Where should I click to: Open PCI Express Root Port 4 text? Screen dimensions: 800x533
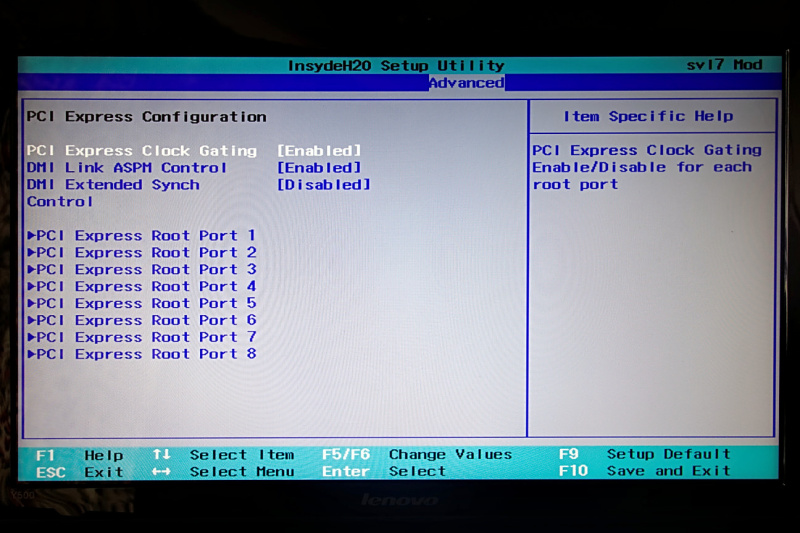[146, 286]
